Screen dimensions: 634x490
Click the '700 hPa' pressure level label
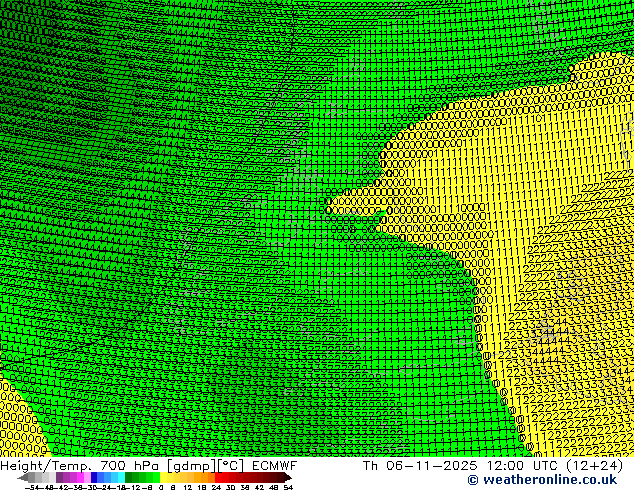click(129, 466)
